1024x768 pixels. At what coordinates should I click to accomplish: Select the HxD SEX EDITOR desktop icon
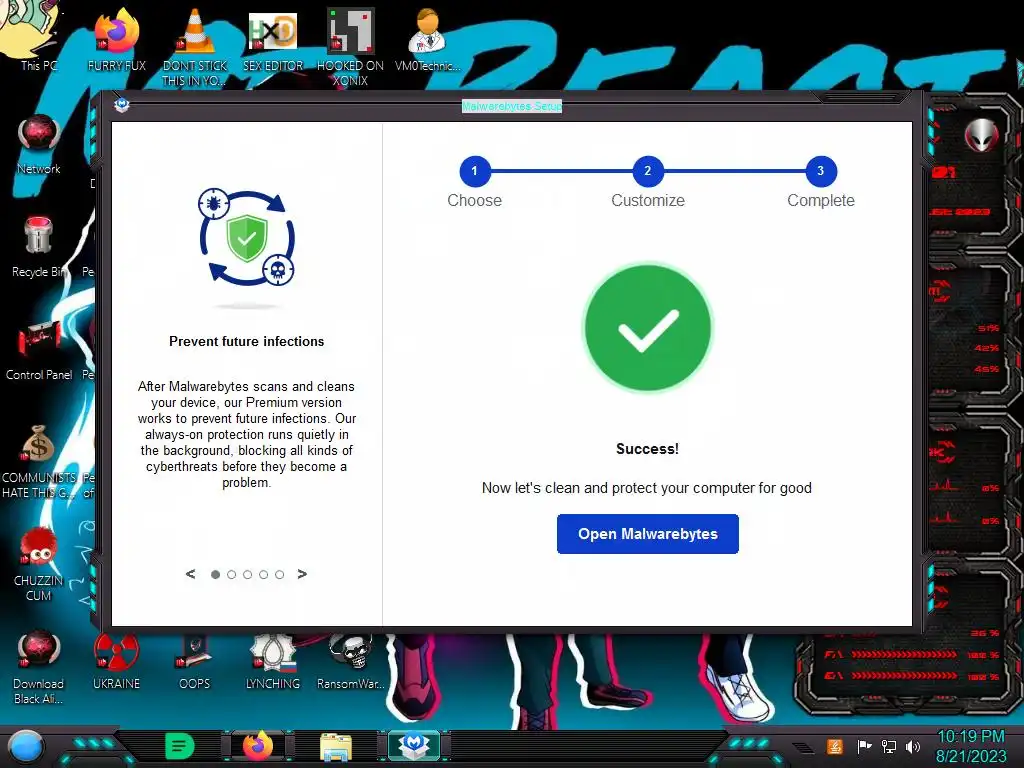click(273, 40)
